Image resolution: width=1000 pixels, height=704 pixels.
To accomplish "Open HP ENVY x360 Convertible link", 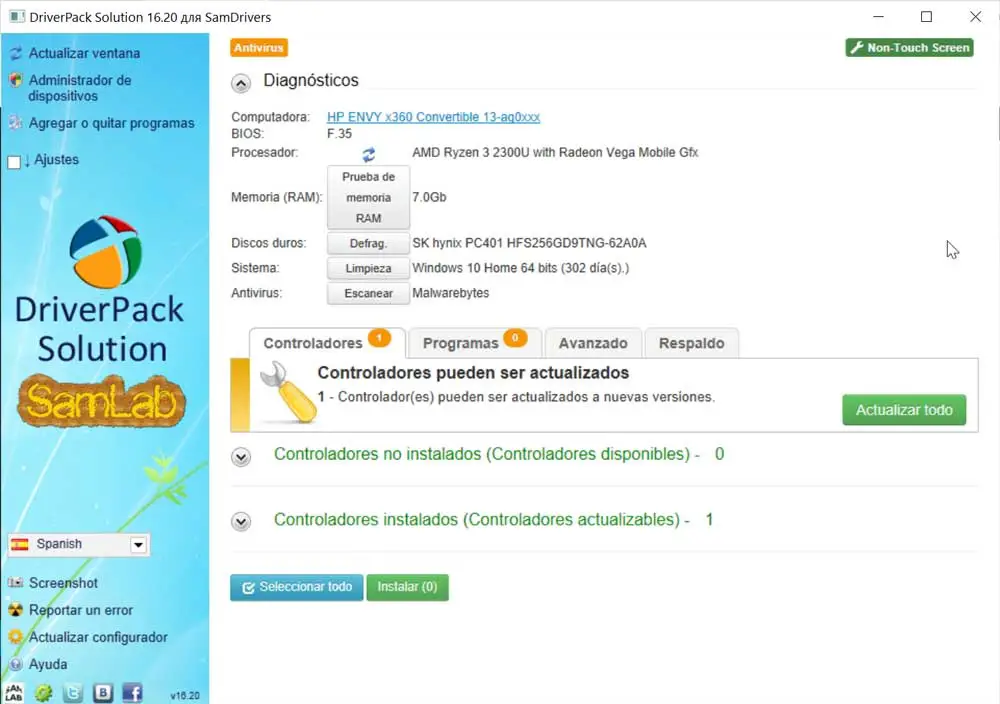I will click(434, 117).
